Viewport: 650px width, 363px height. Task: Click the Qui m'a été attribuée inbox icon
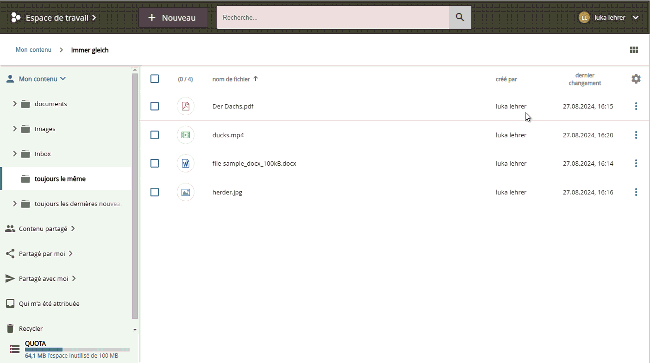pyautogui.click(x=10, y=303)
